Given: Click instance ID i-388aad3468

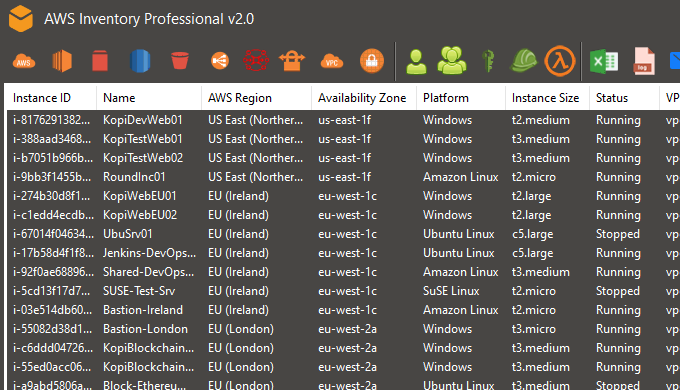Looking at the screenshot, I should pos(52,139).
